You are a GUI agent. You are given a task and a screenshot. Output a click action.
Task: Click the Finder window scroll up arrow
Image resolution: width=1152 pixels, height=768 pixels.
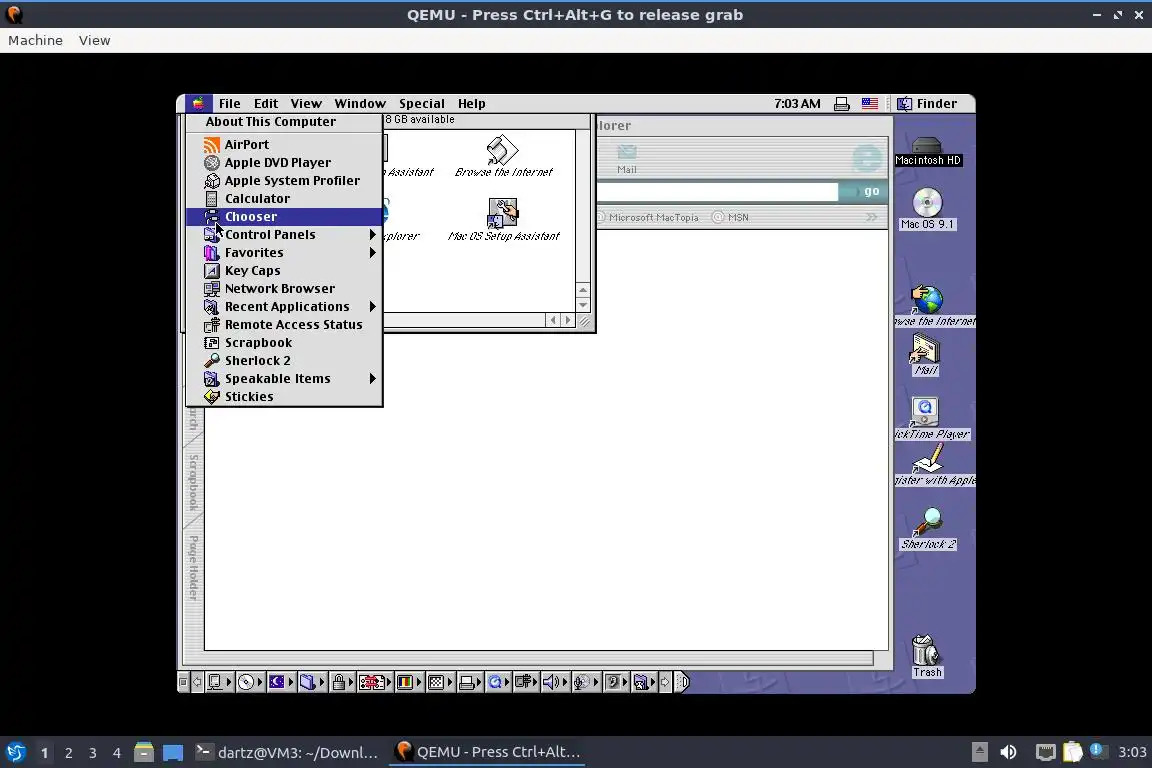[x=583, y=290]
